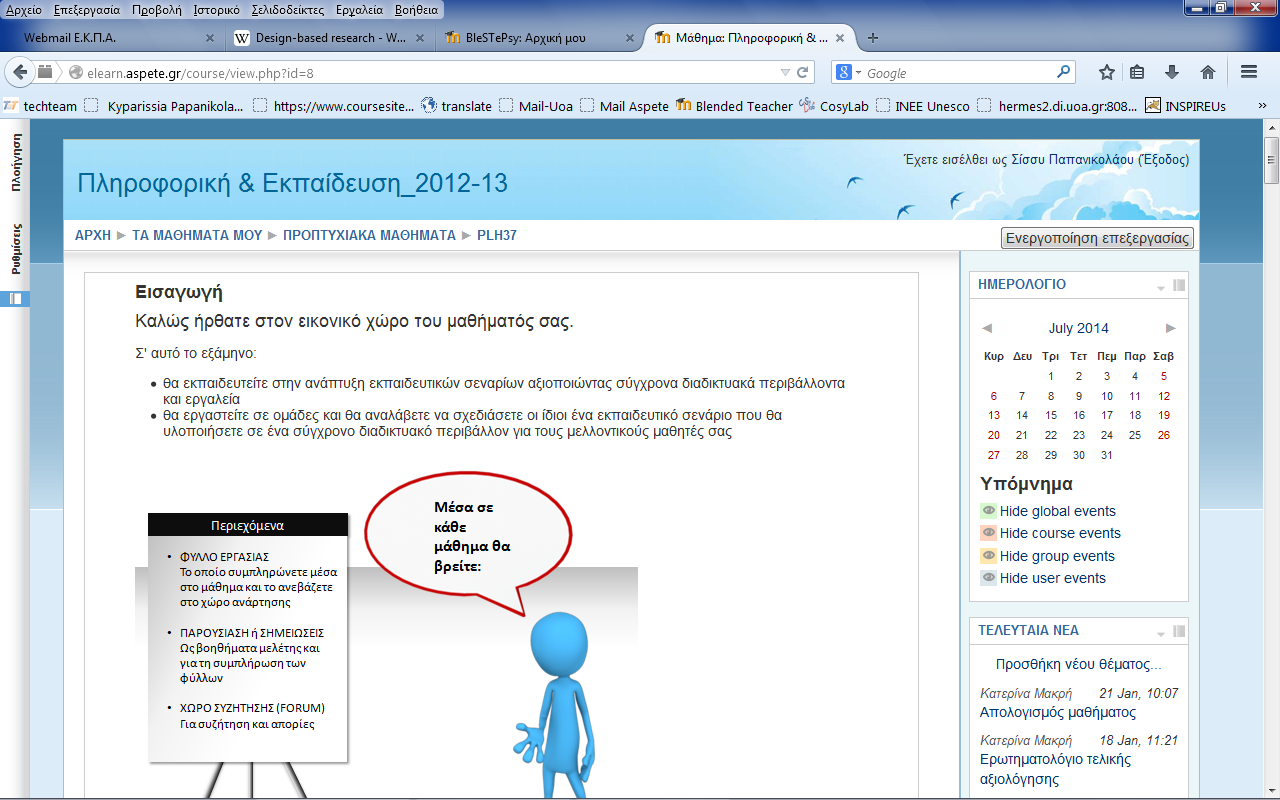Click the bookmark star icon
The image size is (1280, 800).
coord(1107,72)
